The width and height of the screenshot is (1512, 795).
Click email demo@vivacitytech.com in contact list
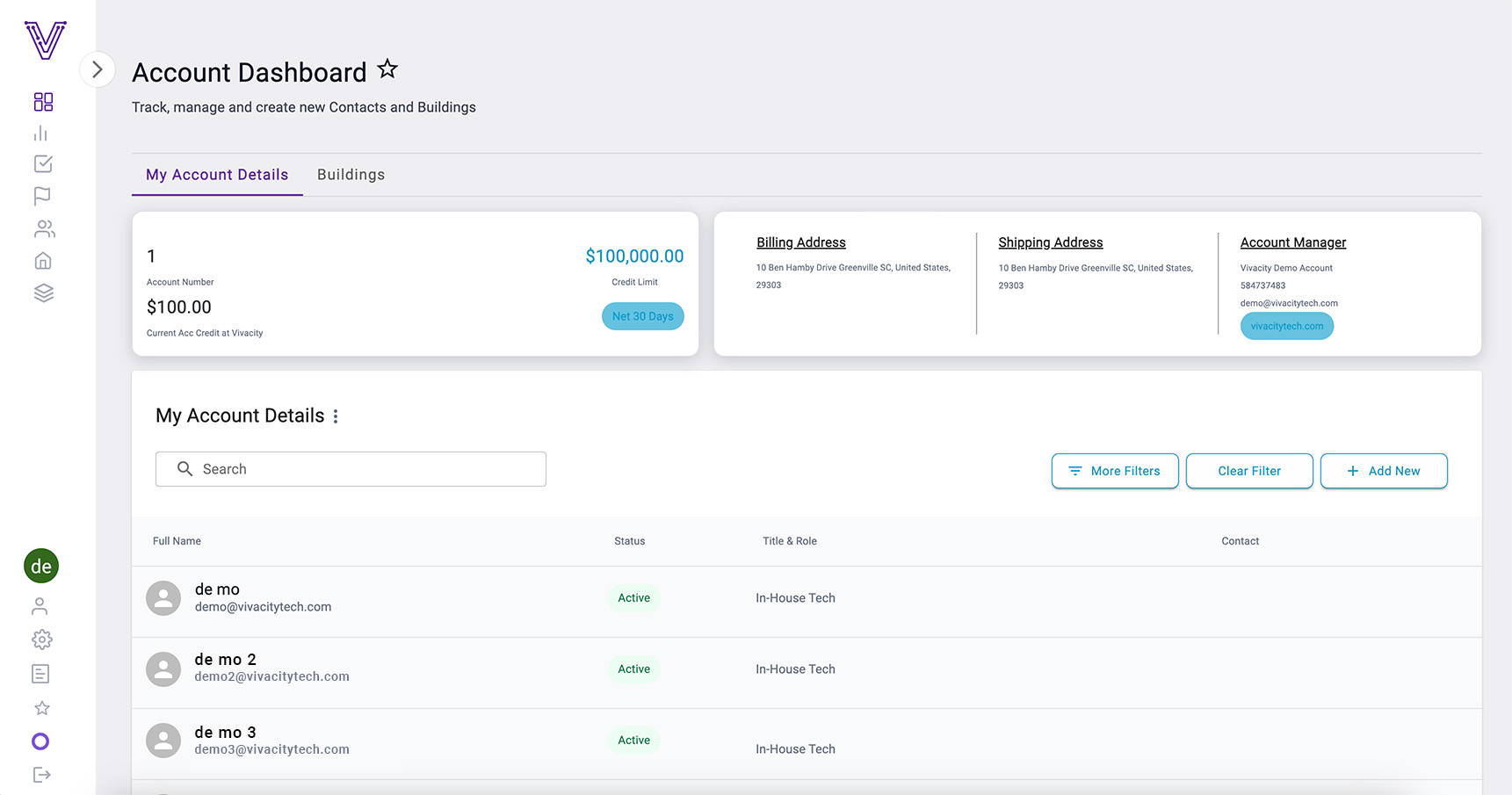click(x=264, y=607)
